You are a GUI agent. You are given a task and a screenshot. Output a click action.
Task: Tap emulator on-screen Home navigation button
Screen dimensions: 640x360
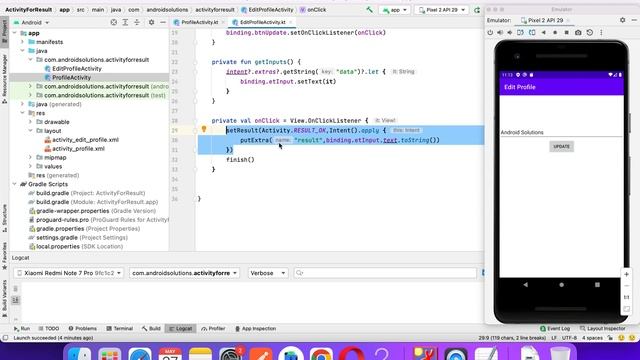[x=561, y=284]
